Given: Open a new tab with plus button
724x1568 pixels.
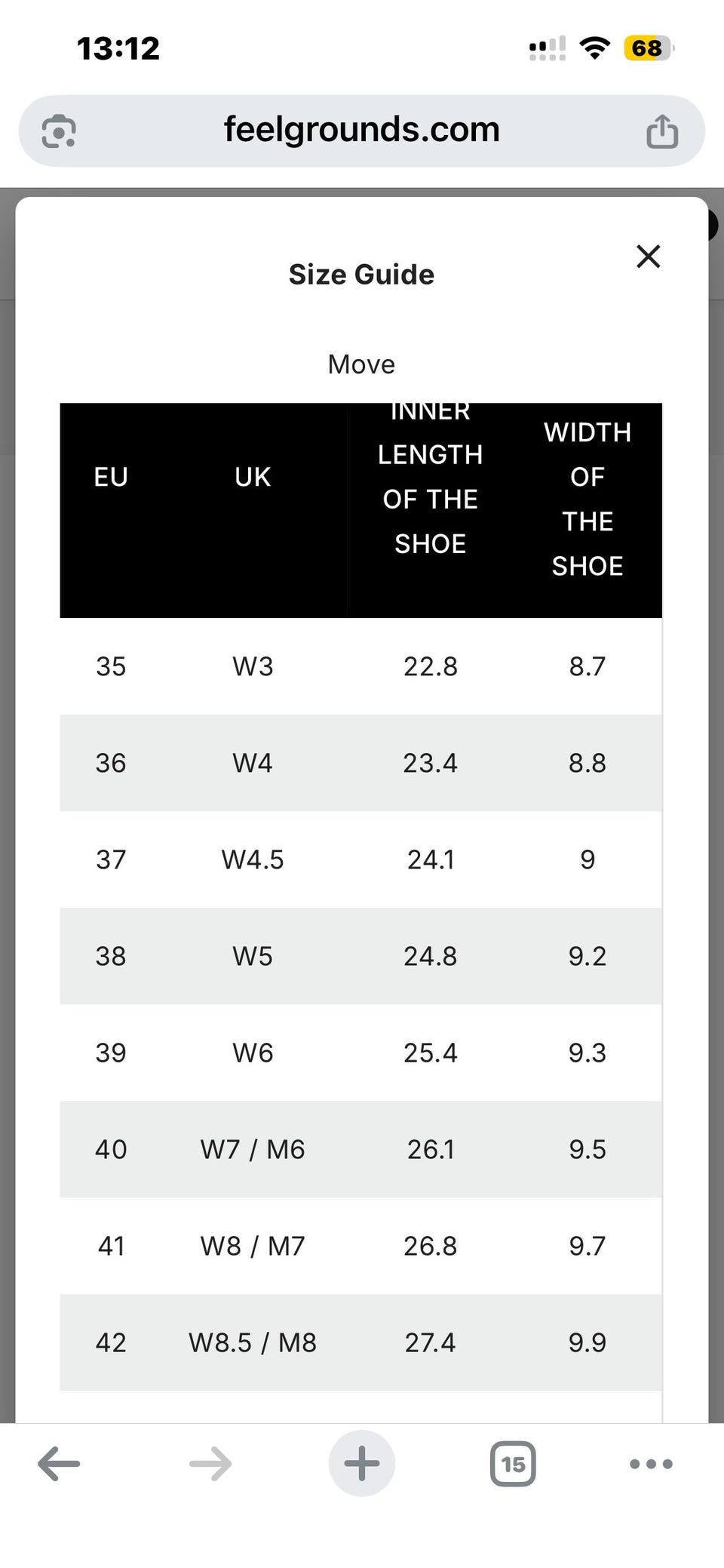Looking at the screenshot, I should [362, 1463].
